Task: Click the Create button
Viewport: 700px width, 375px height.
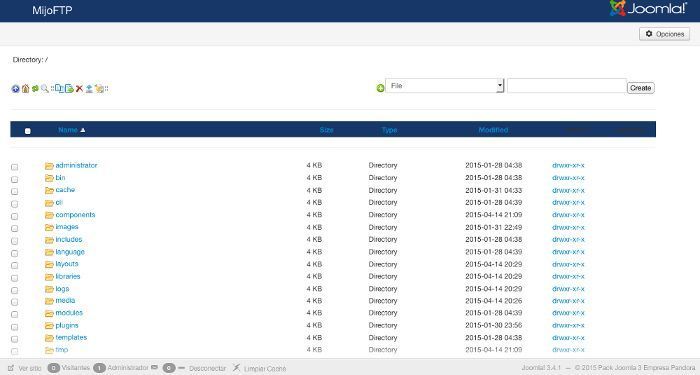Action: click(641, 88)
